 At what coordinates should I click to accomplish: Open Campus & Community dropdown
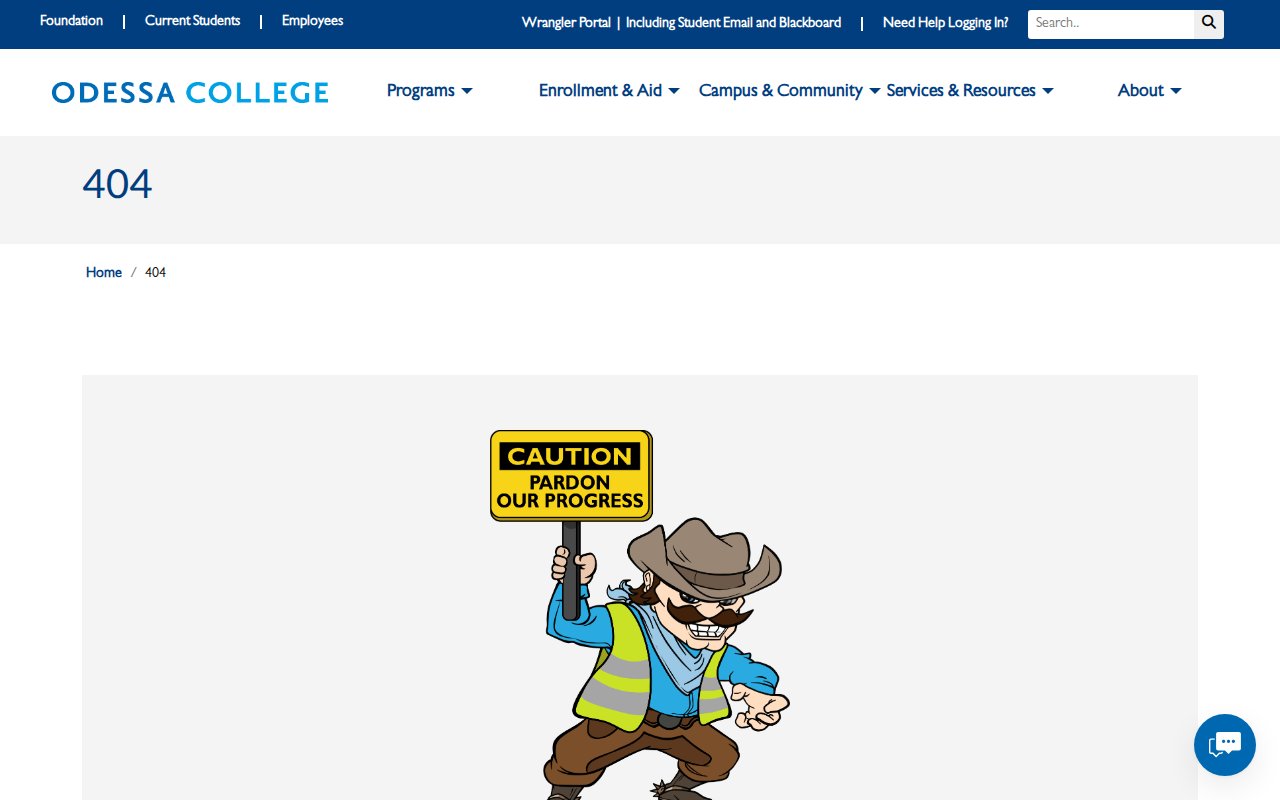coord(790,90)
